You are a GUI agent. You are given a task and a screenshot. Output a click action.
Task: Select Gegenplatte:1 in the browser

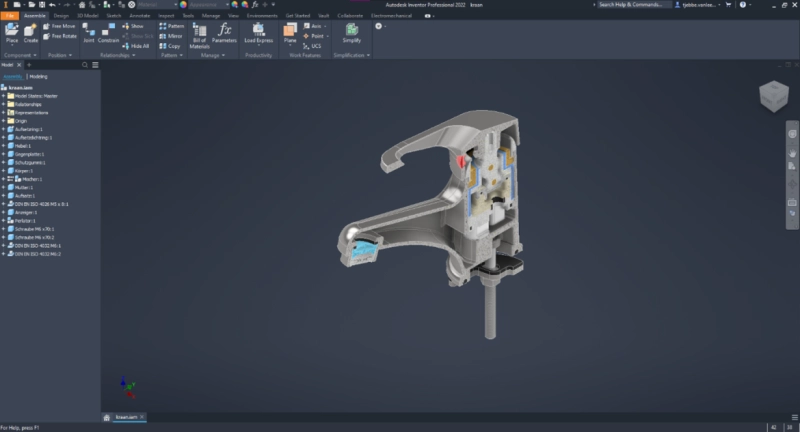tap(29, 154)
